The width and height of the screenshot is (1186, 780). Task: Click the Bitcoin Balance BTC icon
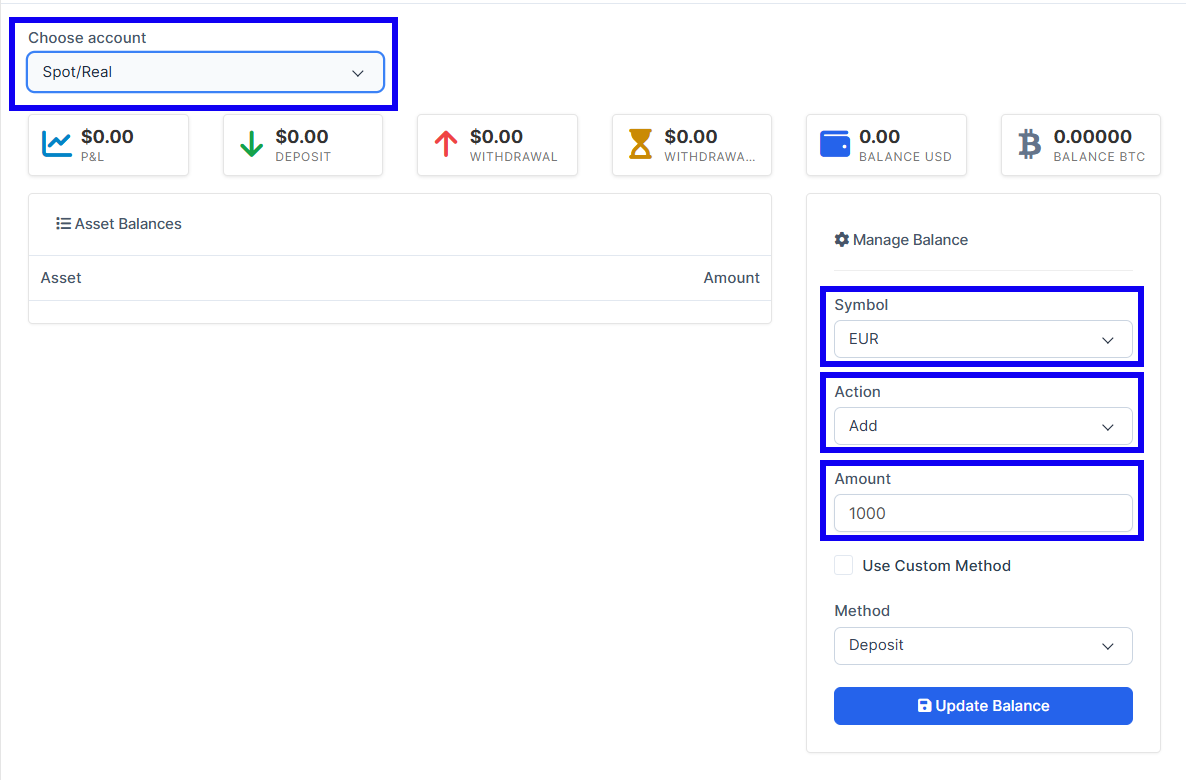tap(1029, 144)
